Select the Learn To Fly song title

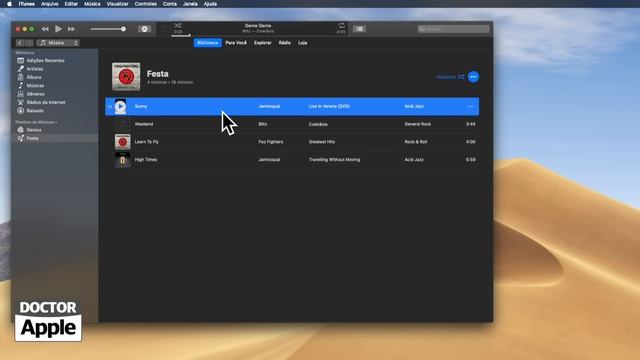click(147, 142)
